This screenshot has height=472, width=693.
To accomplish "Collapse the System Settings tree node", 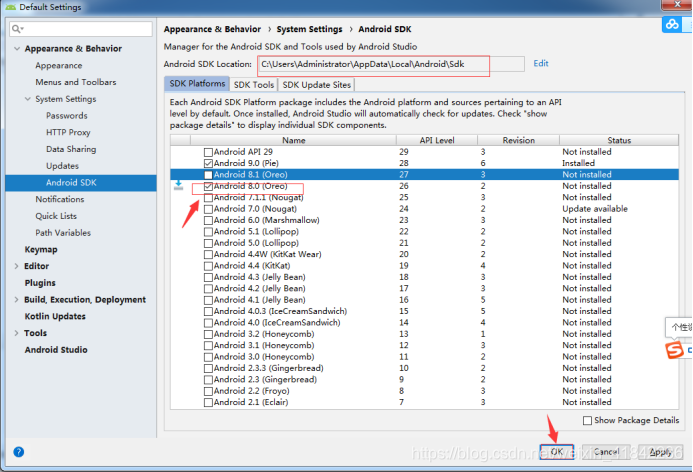I will tap(28, 99).
